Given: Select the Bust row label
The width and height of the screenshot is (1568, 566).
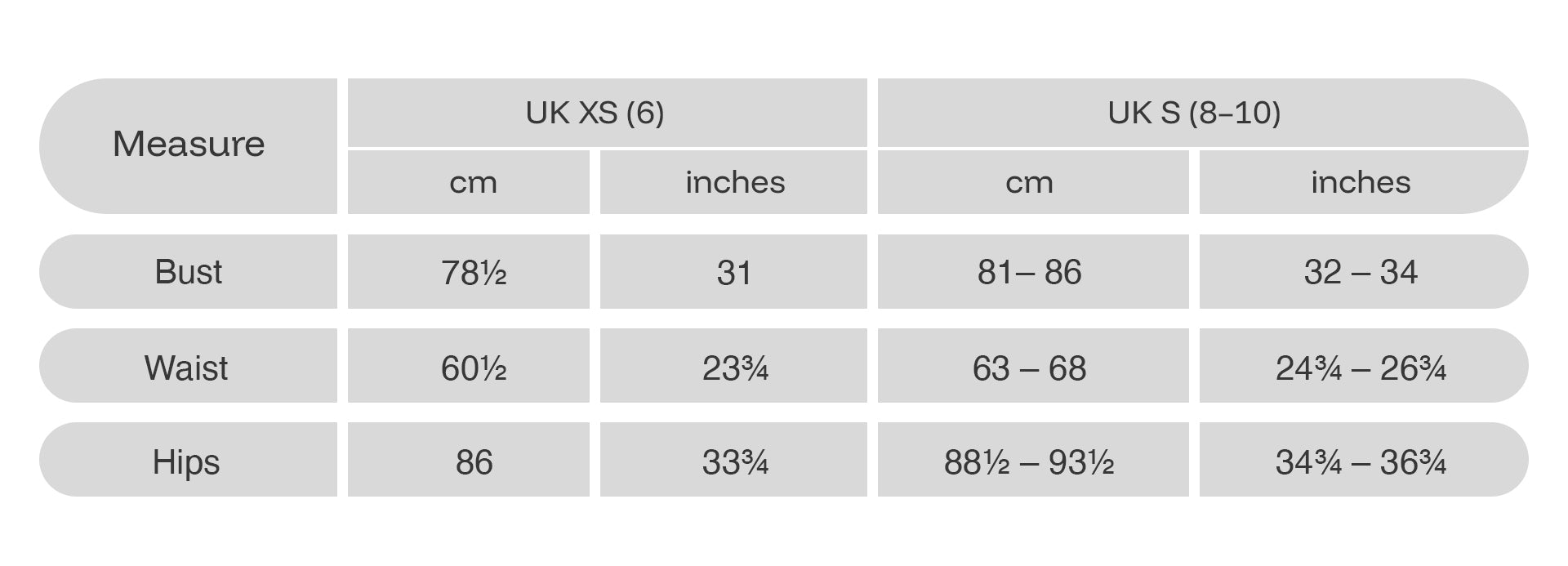Looking at the screenshot, I should coord(189,272).
